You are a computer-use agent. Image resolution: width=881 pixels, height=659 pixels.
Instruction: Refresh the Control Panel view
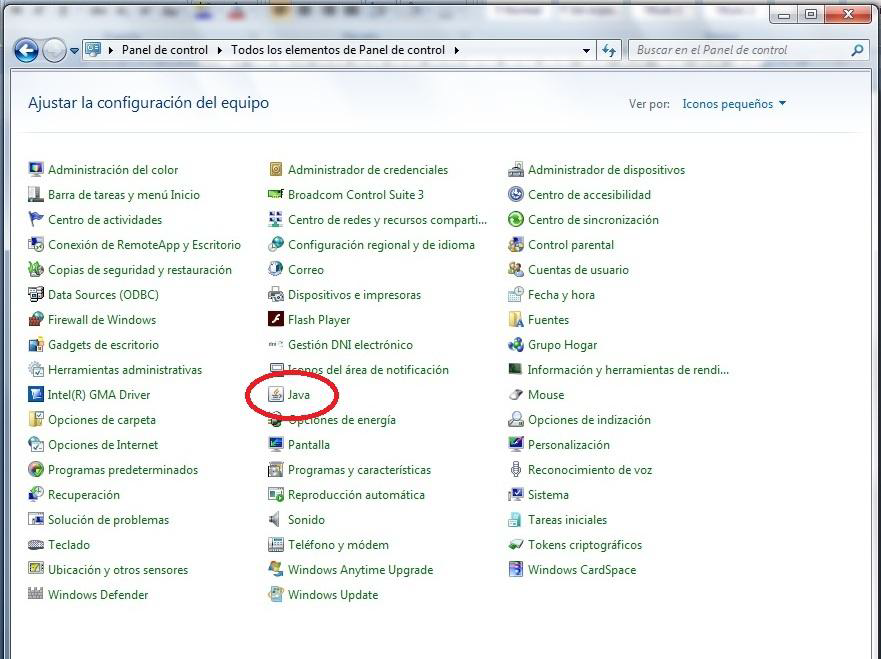[609, 50]
